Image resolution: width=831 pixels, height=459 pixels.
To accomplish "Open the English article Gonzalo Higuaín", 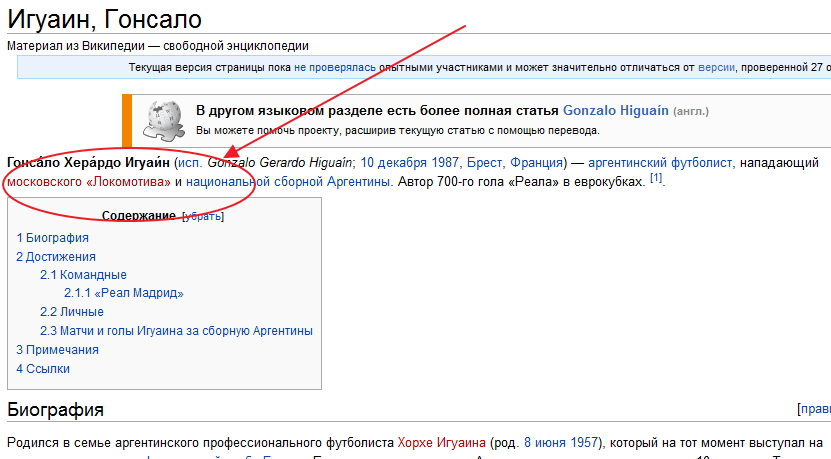I will [615, 110].
